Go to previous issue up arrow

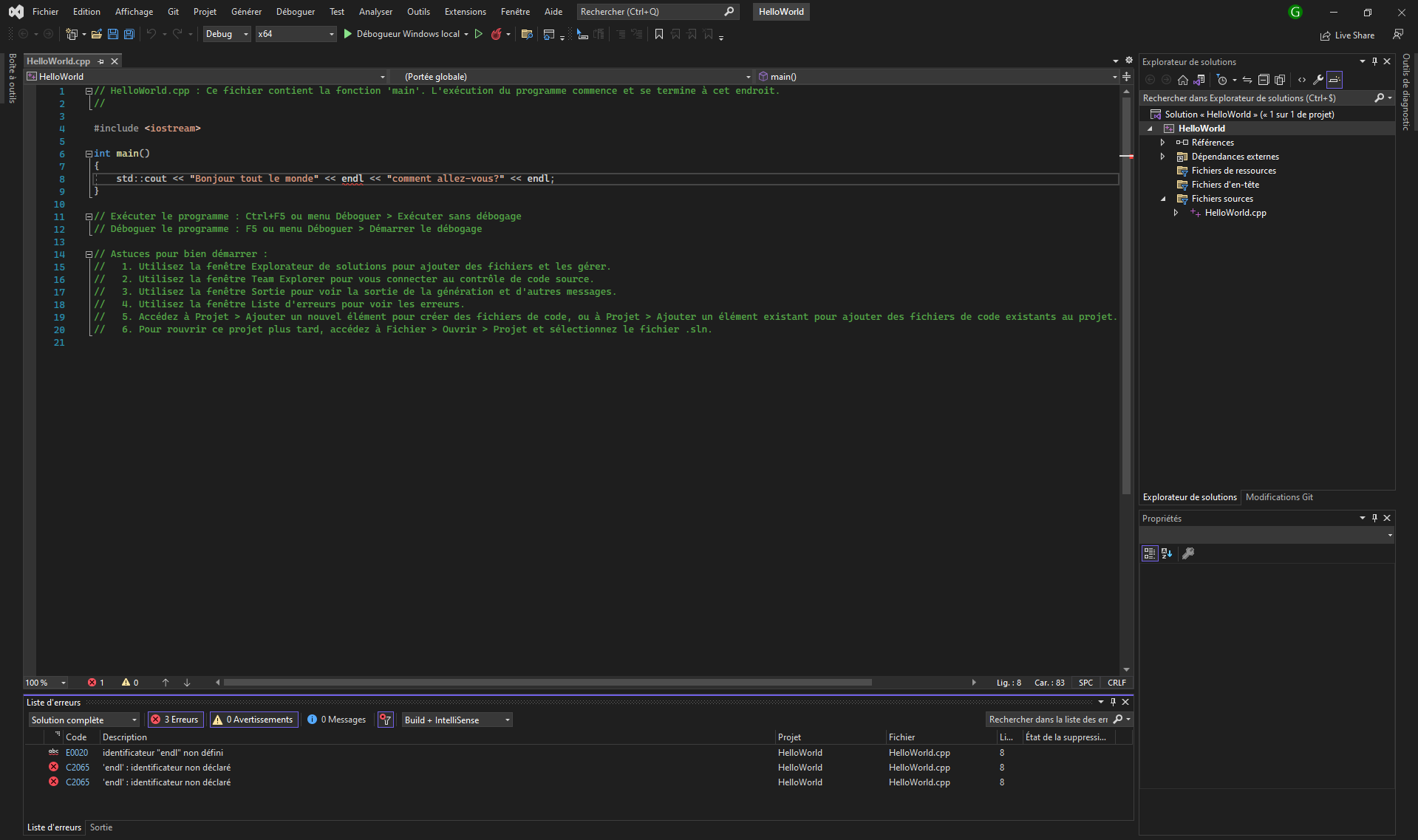[x=166, y=683]
